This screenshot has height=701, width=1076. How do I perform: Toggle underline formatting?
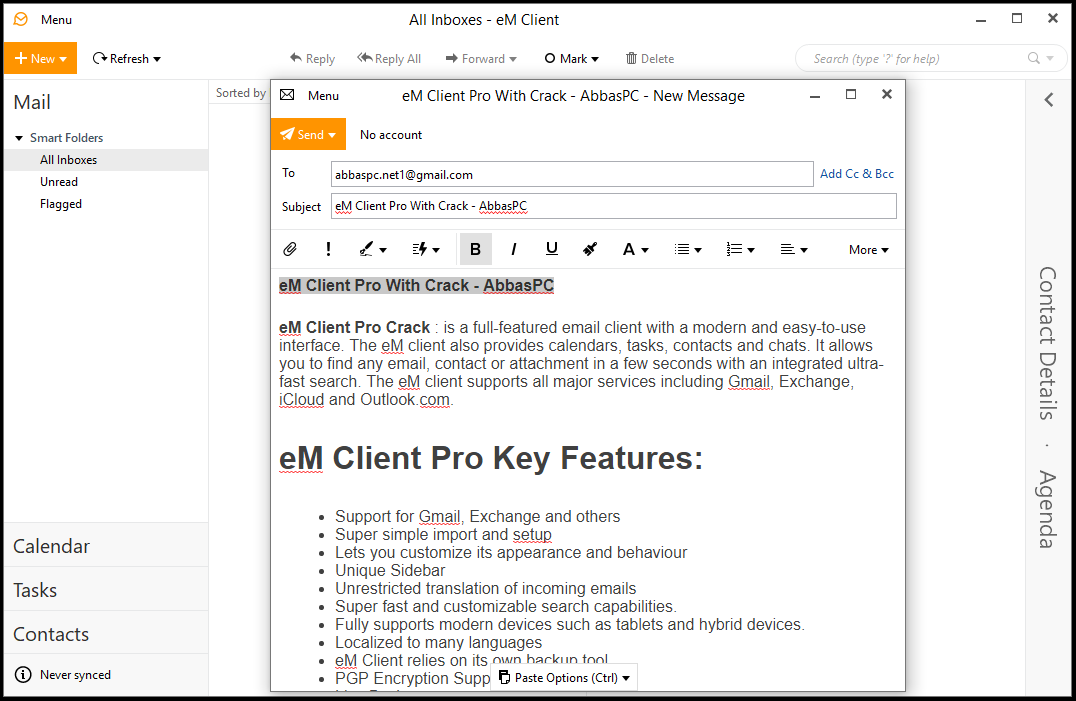551,249
